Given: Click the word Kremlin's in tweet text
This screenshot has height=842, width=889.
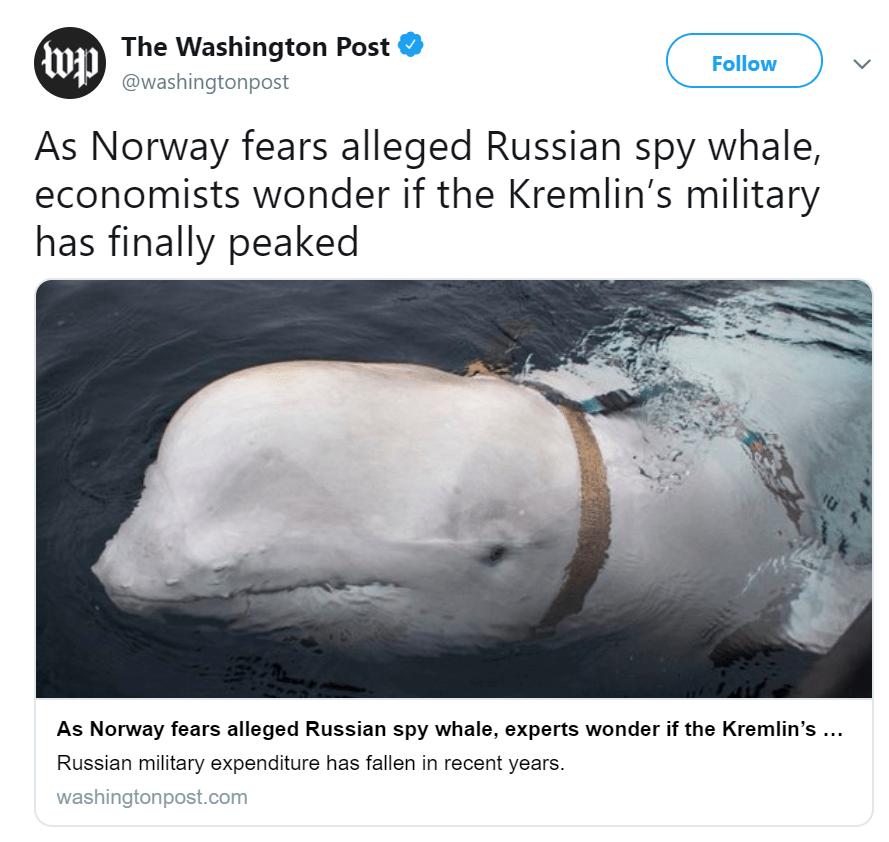Looking at the screenshot, I should click(x=590, y=194).
